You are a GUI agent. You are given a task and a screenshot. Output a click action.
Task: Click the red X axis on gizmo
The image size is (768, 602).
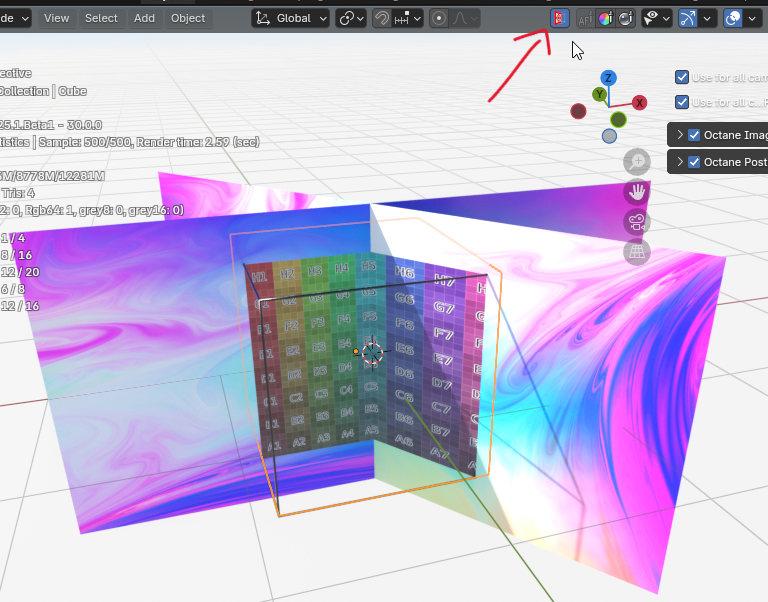[639, 103]
